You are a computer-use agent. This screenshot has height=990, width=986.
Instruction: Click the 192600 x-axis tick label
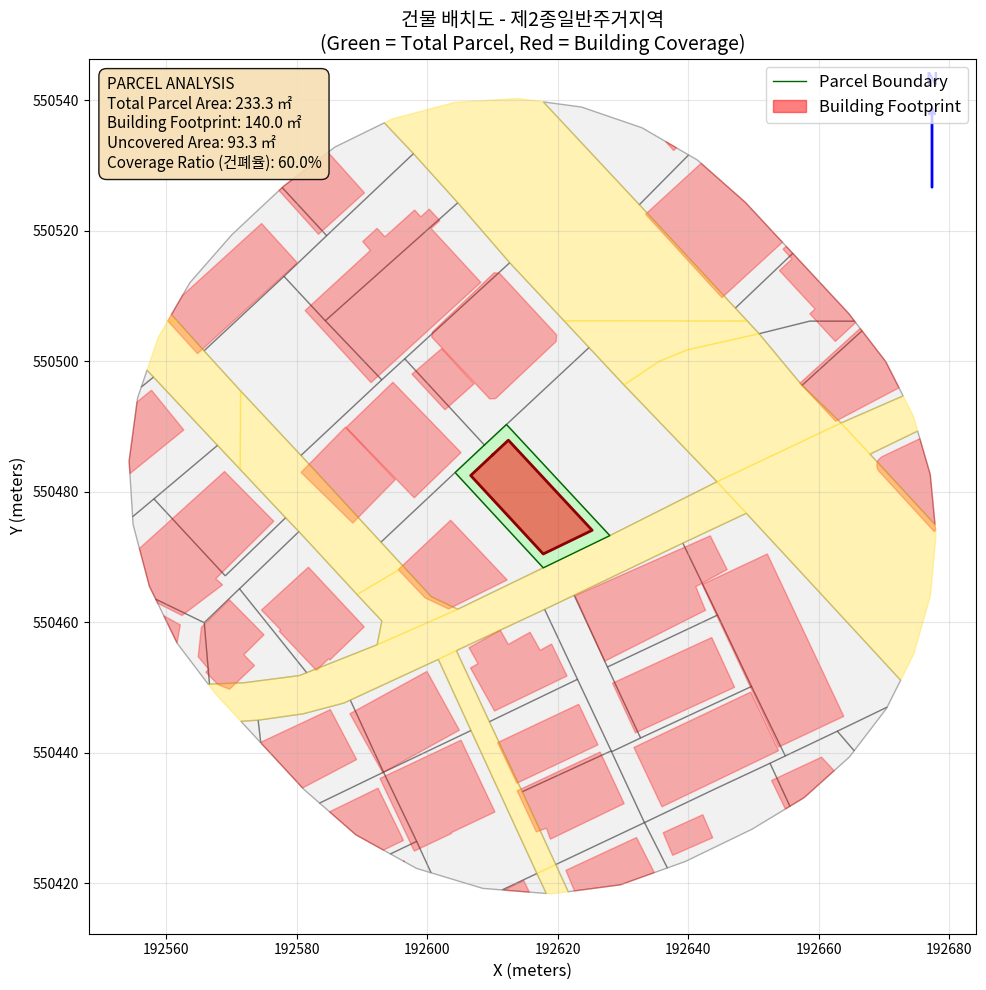(x=427, y=946)
